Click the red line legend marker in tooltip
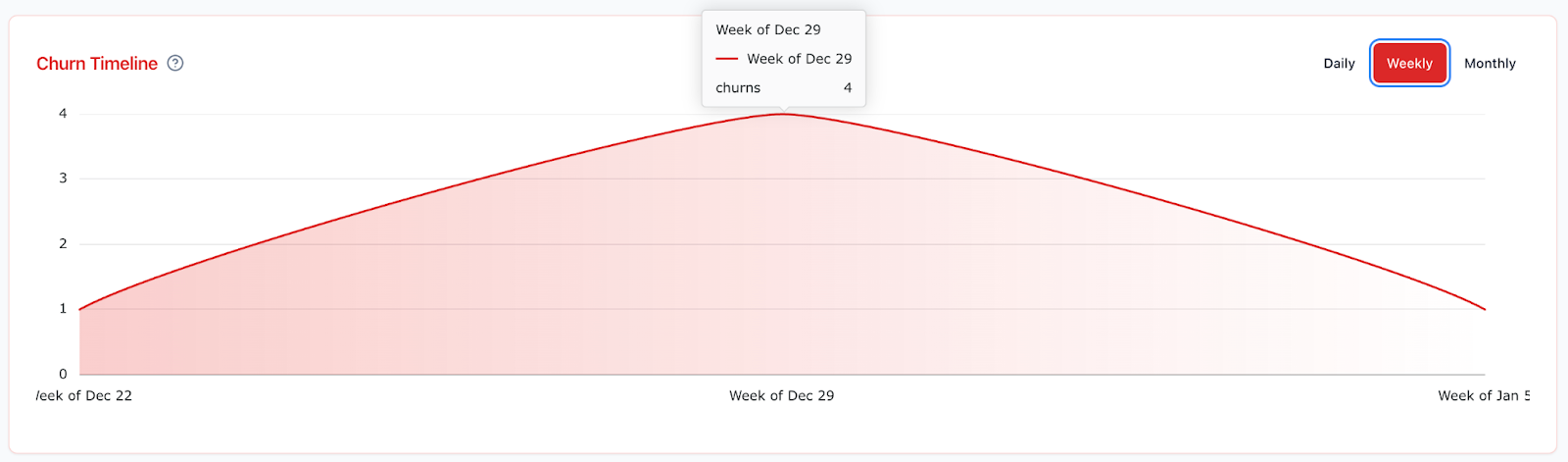Viewport: 1568px width, 462px height. pyautogui.click(x=726, y=59)
